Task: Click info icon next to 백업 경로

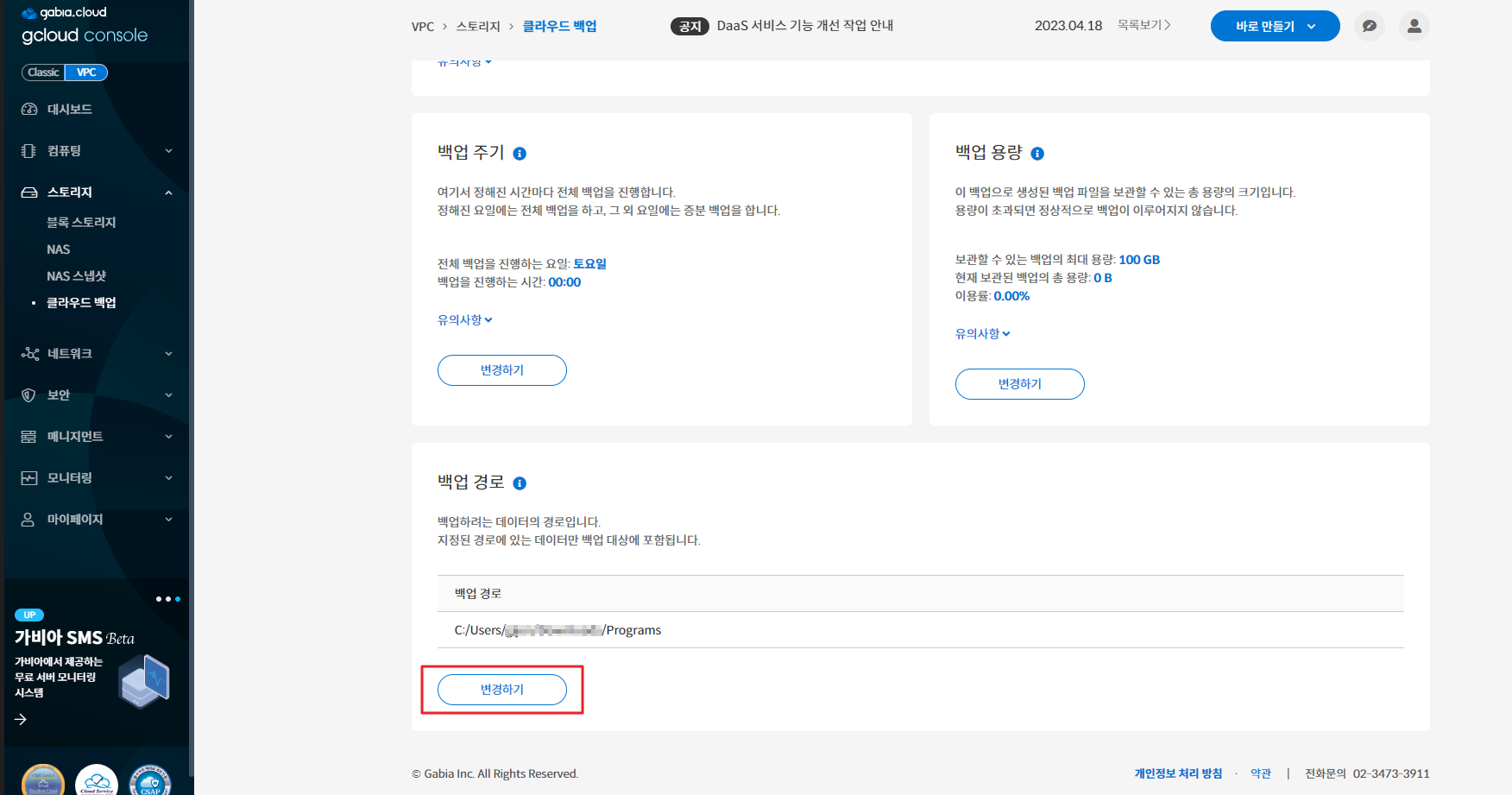Action: (x=520, y=483)
